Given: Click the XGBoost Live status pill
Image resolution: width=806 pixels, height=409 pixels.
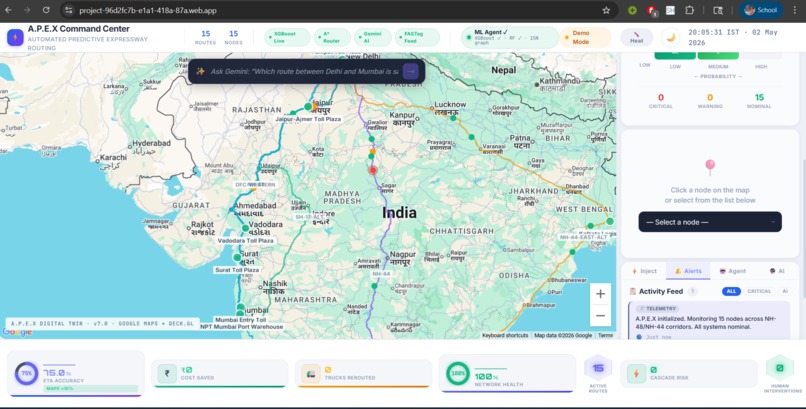Looking at the screenshot, I should point(287,38).
